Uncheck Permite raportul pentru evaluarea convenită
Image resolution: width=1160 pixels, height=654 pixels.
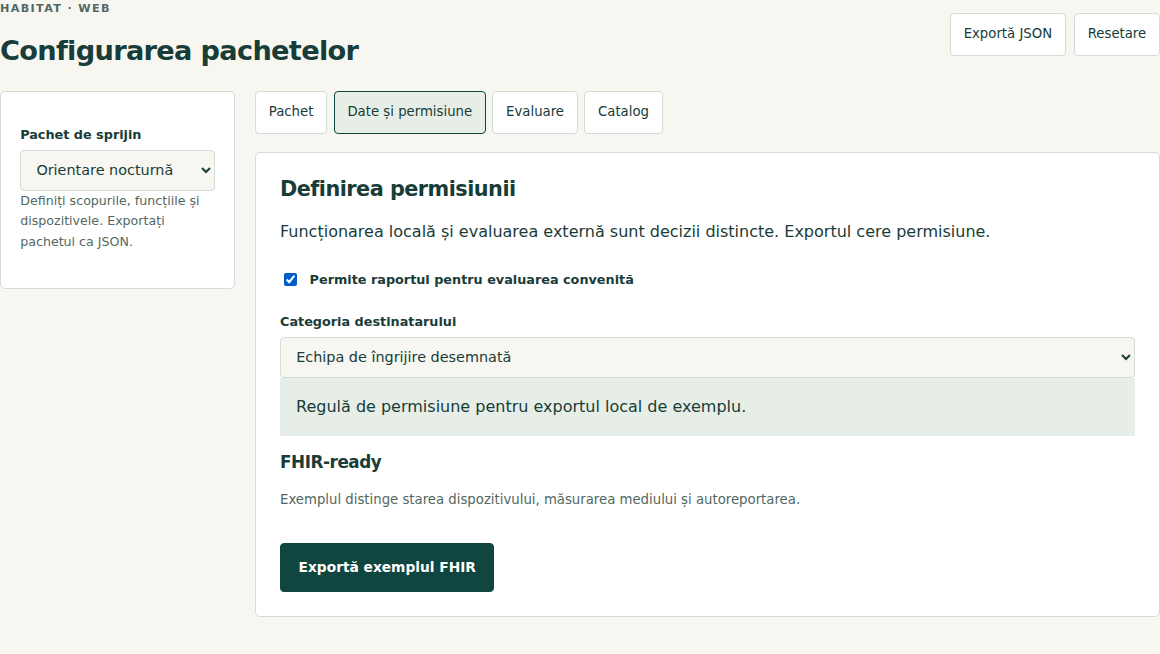[x=291, y=280]
